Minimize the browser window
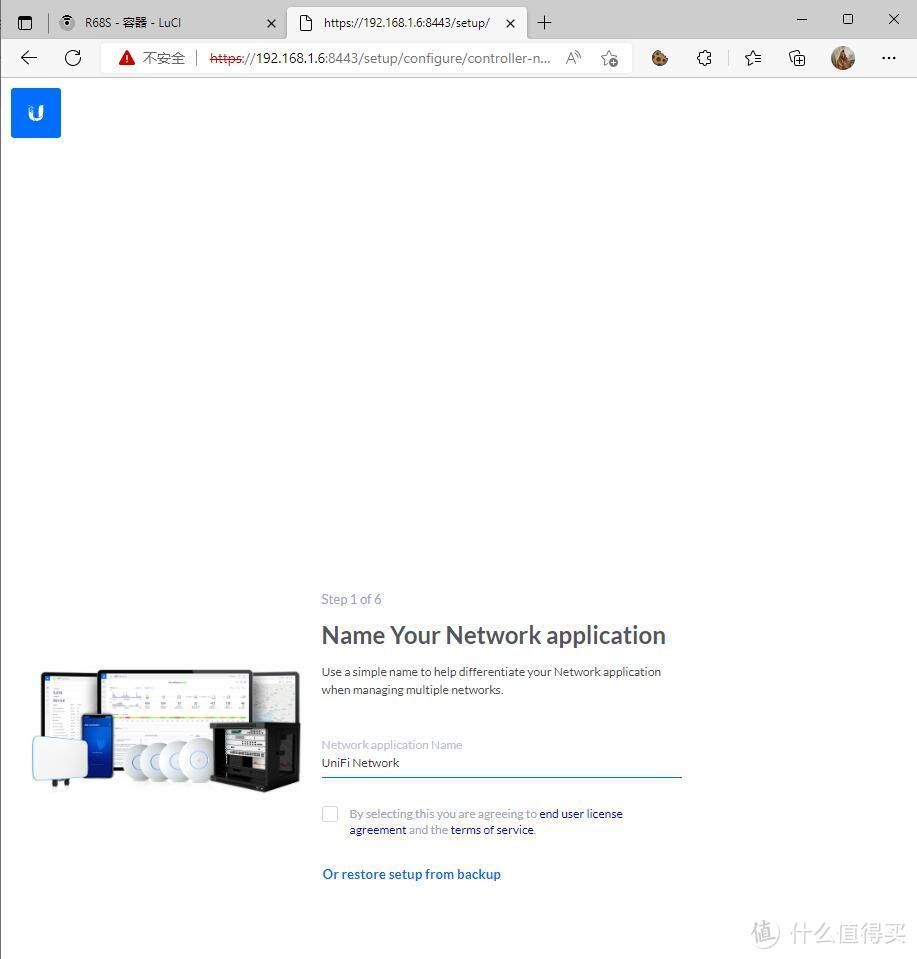 [x=802, y=20]
